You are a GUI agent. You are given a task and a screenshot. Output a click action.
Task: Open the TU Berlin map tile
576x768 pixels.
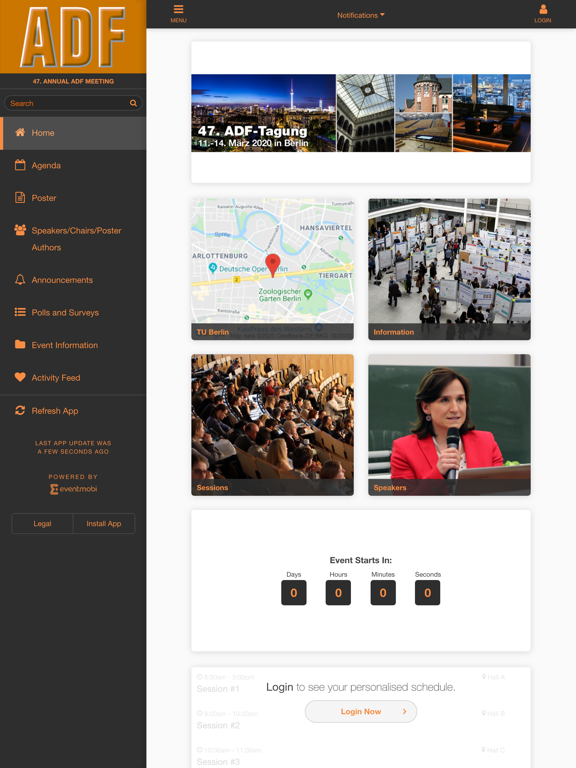(x=272, y=269)
